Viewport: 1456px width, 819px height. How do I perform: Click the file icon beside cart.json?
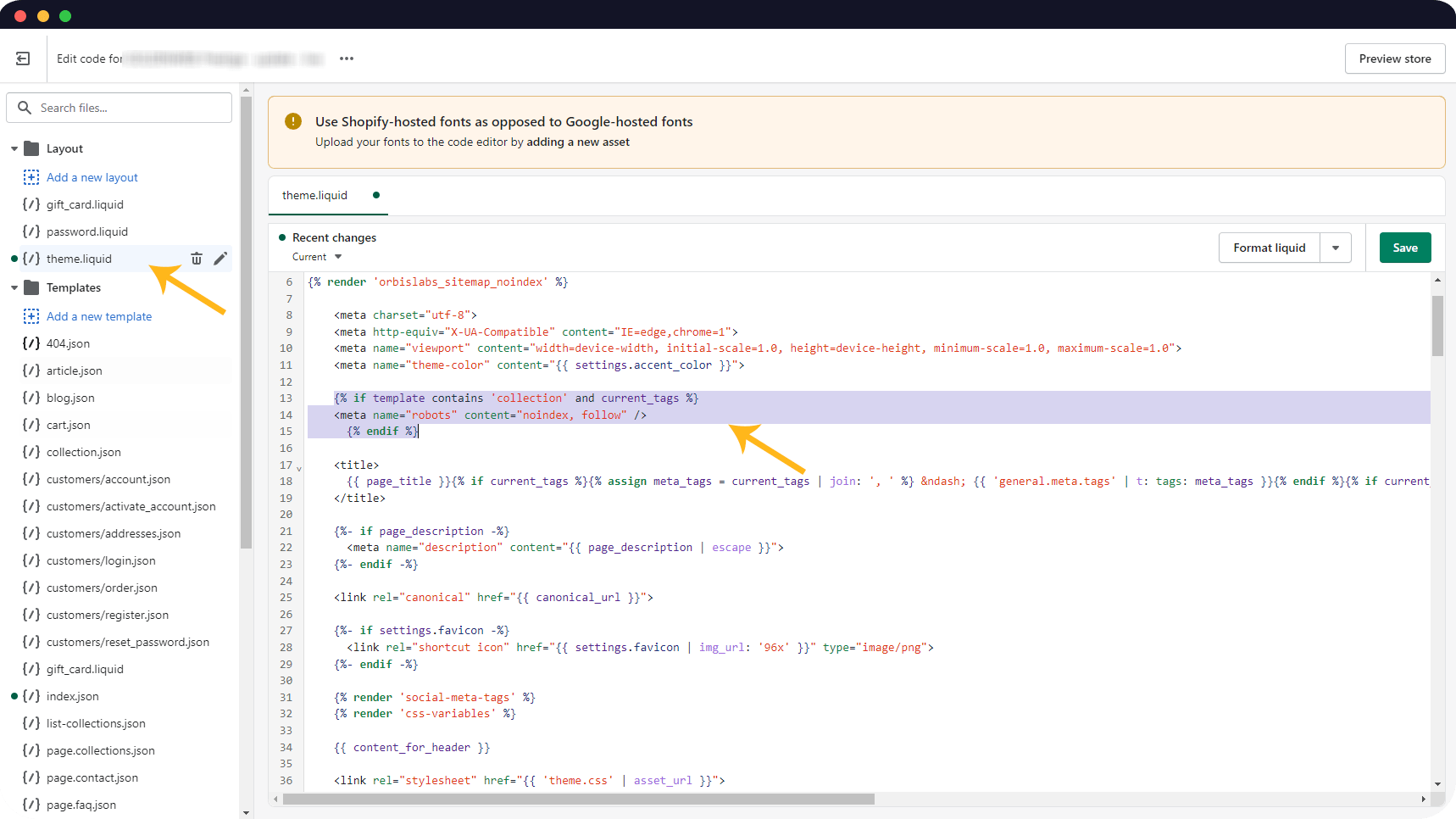[31, 425]
